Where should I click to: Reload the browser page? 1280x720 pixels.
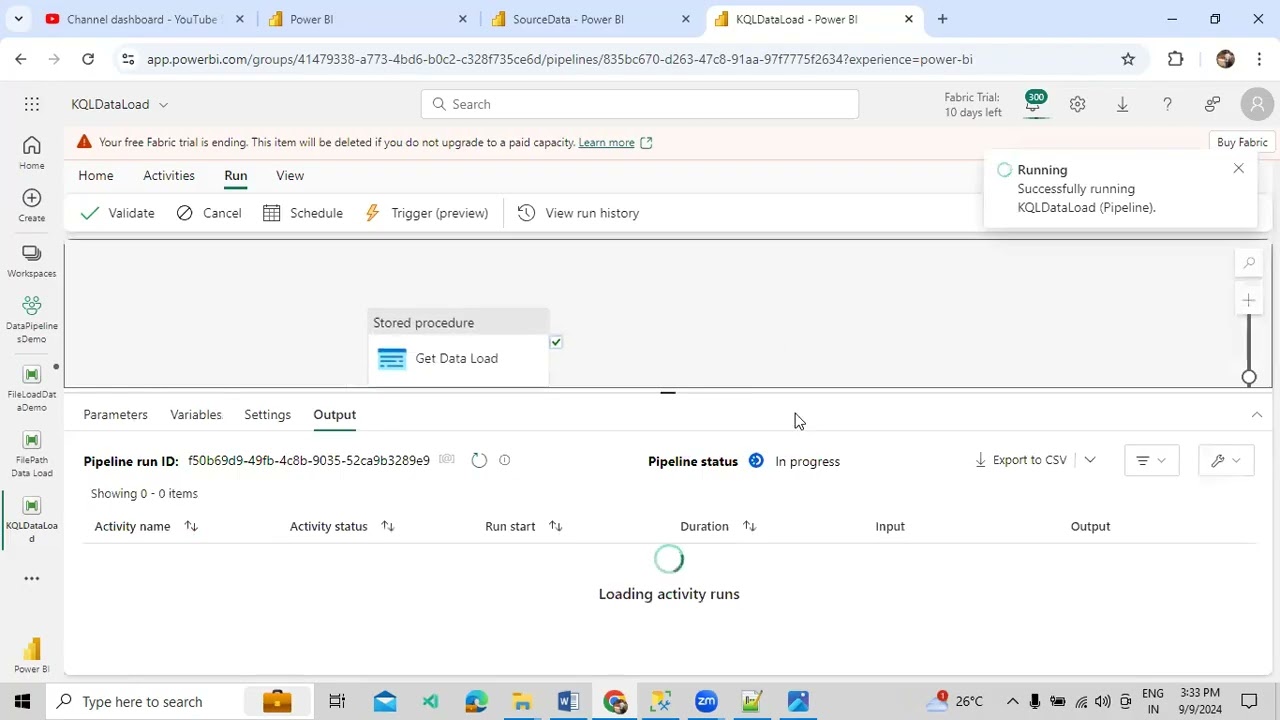(x=88, y=59)
